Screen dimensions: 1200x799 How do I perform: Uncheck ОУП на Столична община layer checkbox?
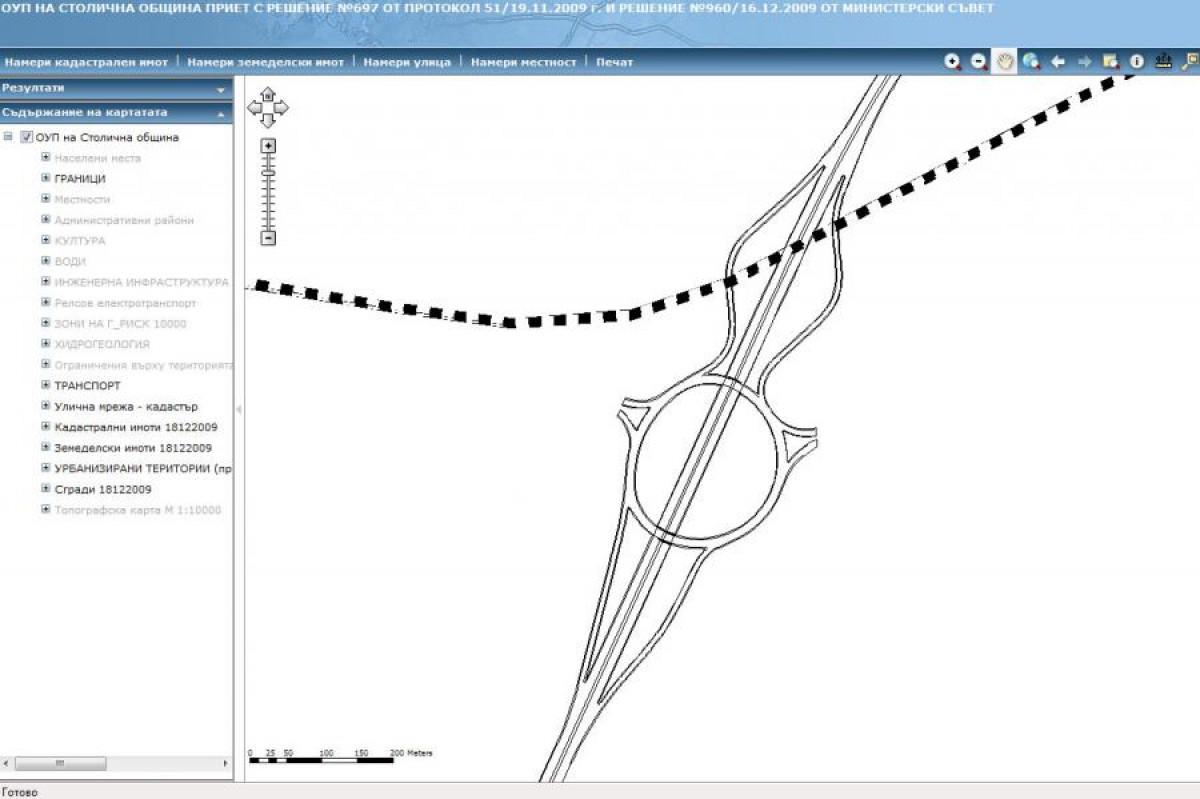click(27, 137)
